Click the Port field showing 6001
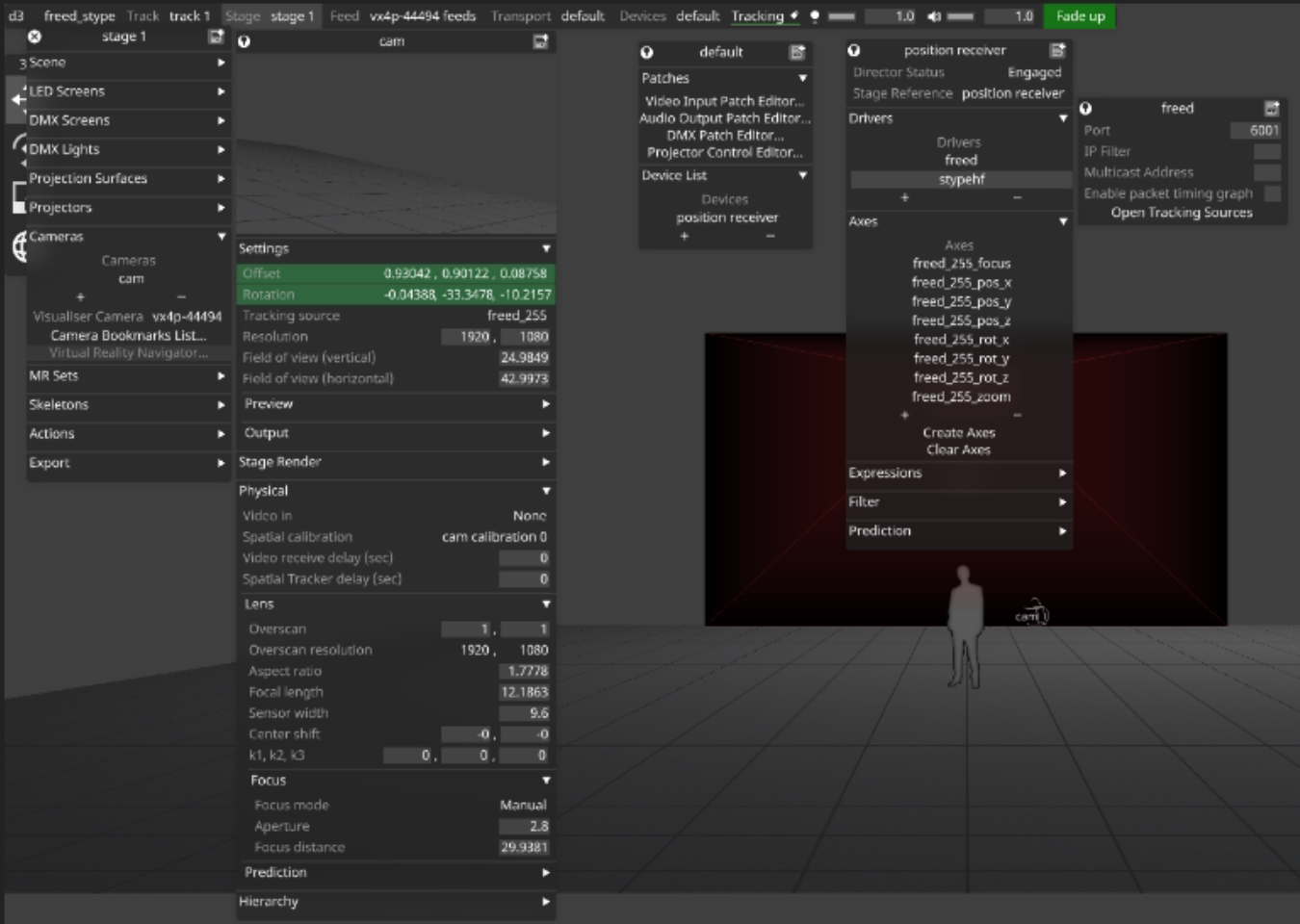 [x=1256, y=131]
